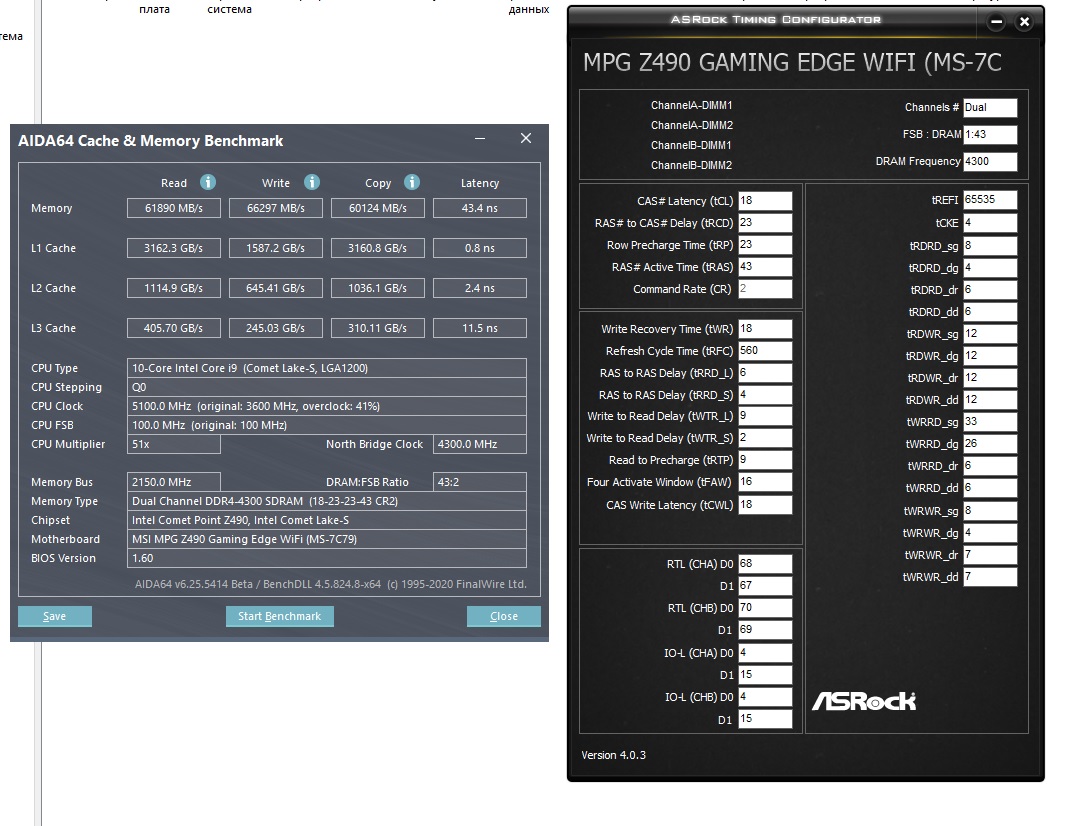Select the L1 Cache Read 3162.3 GB/s value
The width and height of the screenshot is (1086, 826).
click(174, 248)
